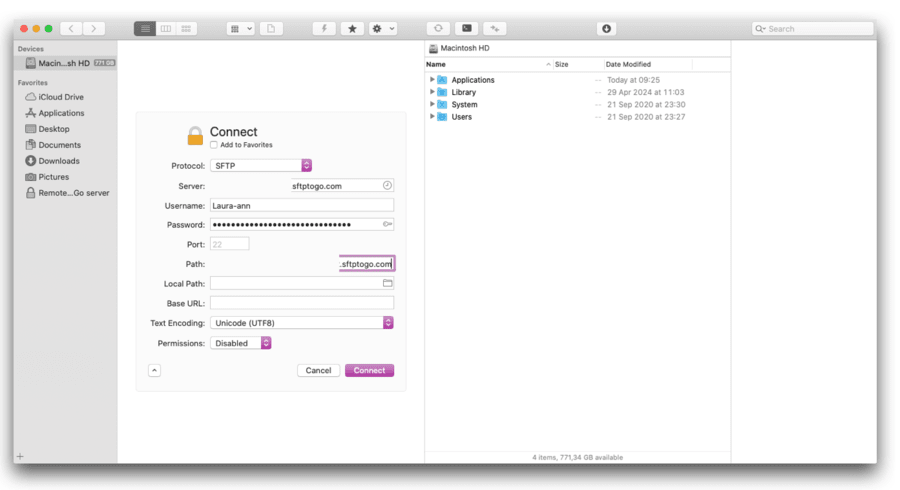Switch to list view mode
Viewport: 900px width, 490px height.
click(x=145, y=28)
